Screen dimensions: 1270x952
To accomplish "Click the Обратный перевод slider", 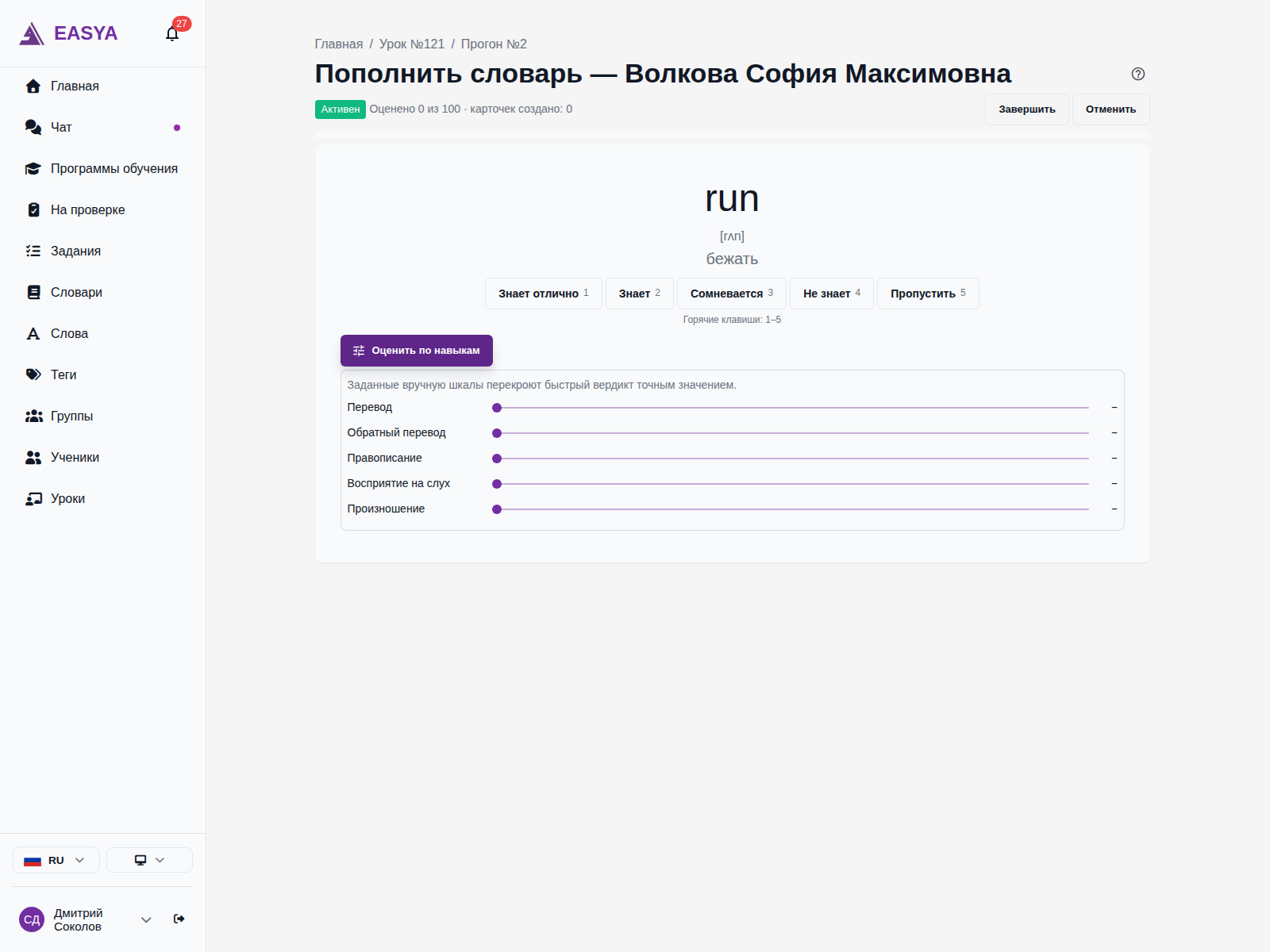I will click(792, 433).
